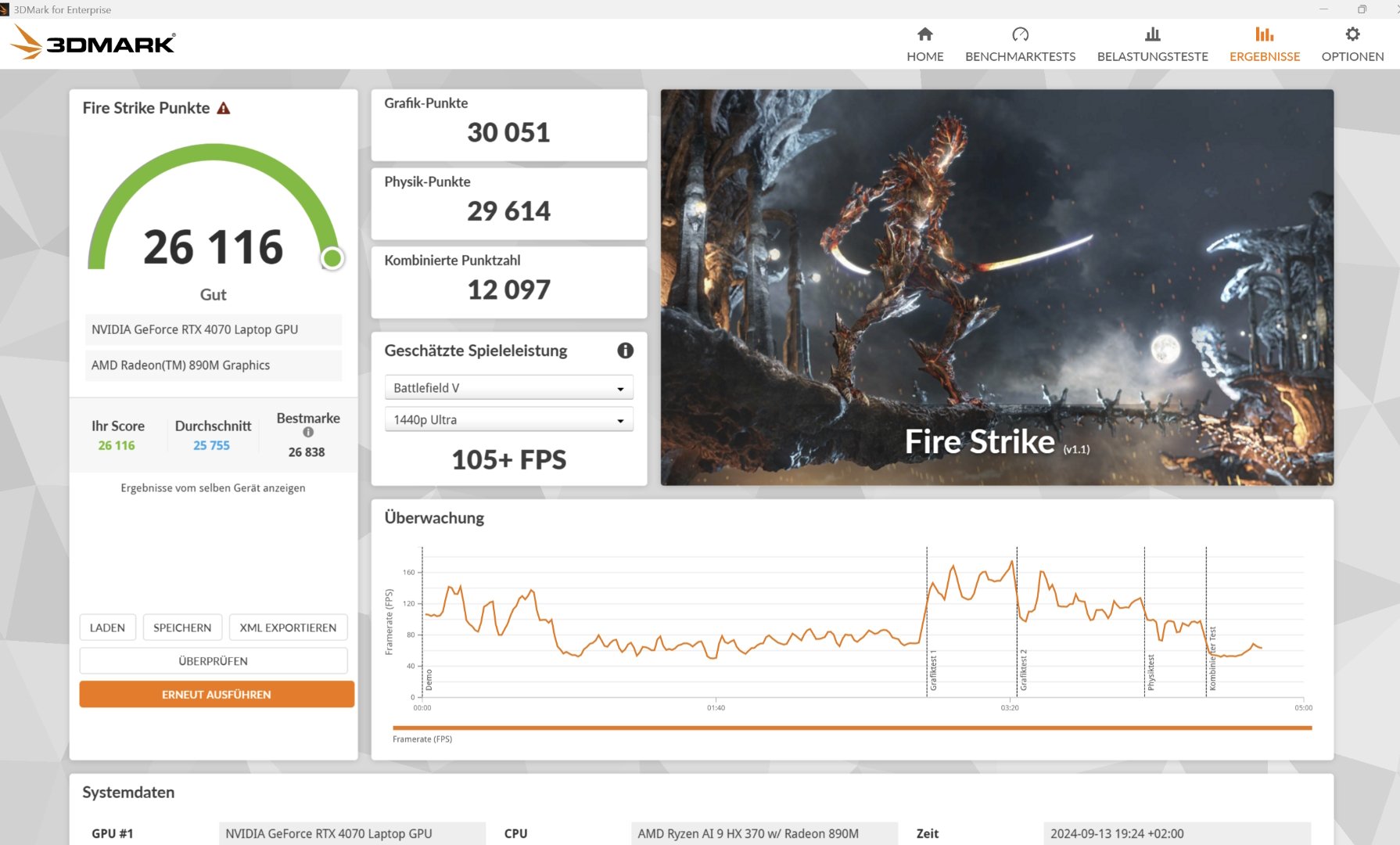Viewport: 1400px width, 845px height.
Task: Open Optionen using the gear icon
Action: 1352,34
